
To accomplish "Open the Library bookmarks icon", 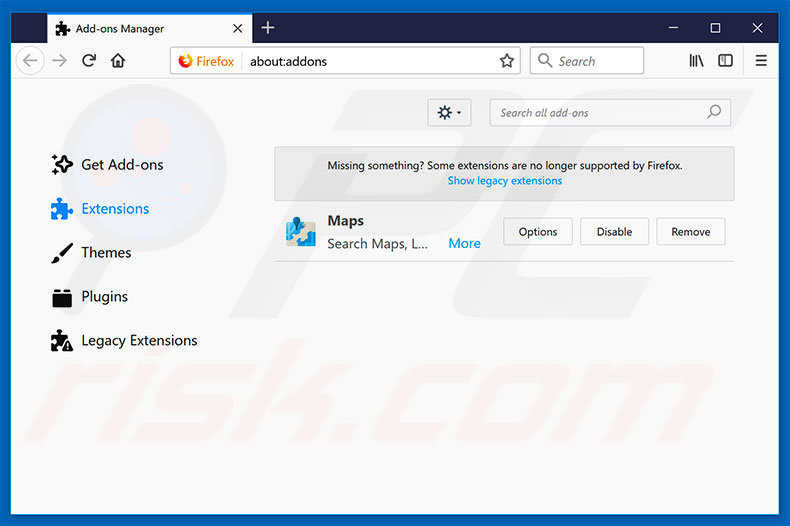I will click(x=696, y=61).
